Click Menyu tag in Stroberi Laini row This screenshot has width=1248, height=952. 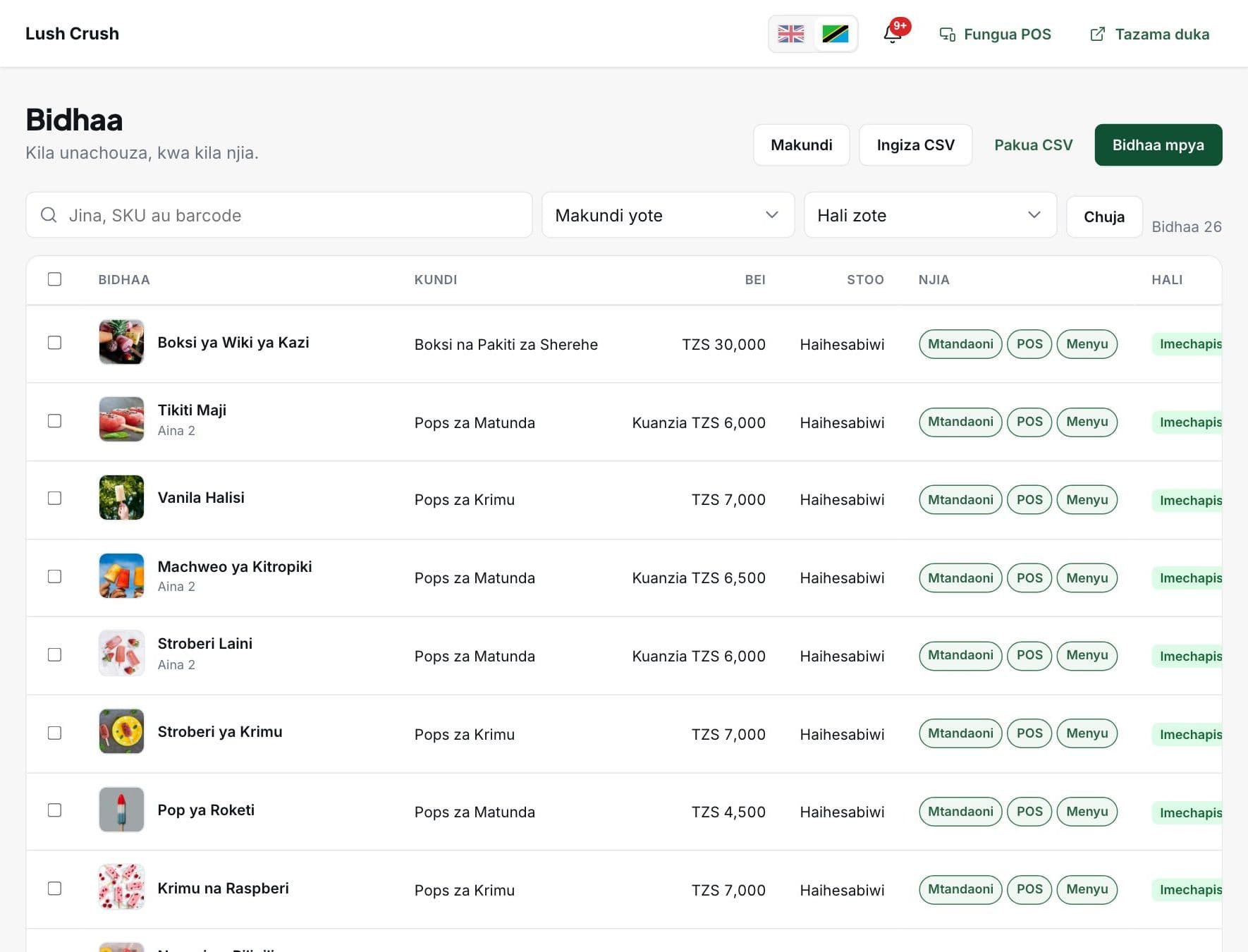1087,656
